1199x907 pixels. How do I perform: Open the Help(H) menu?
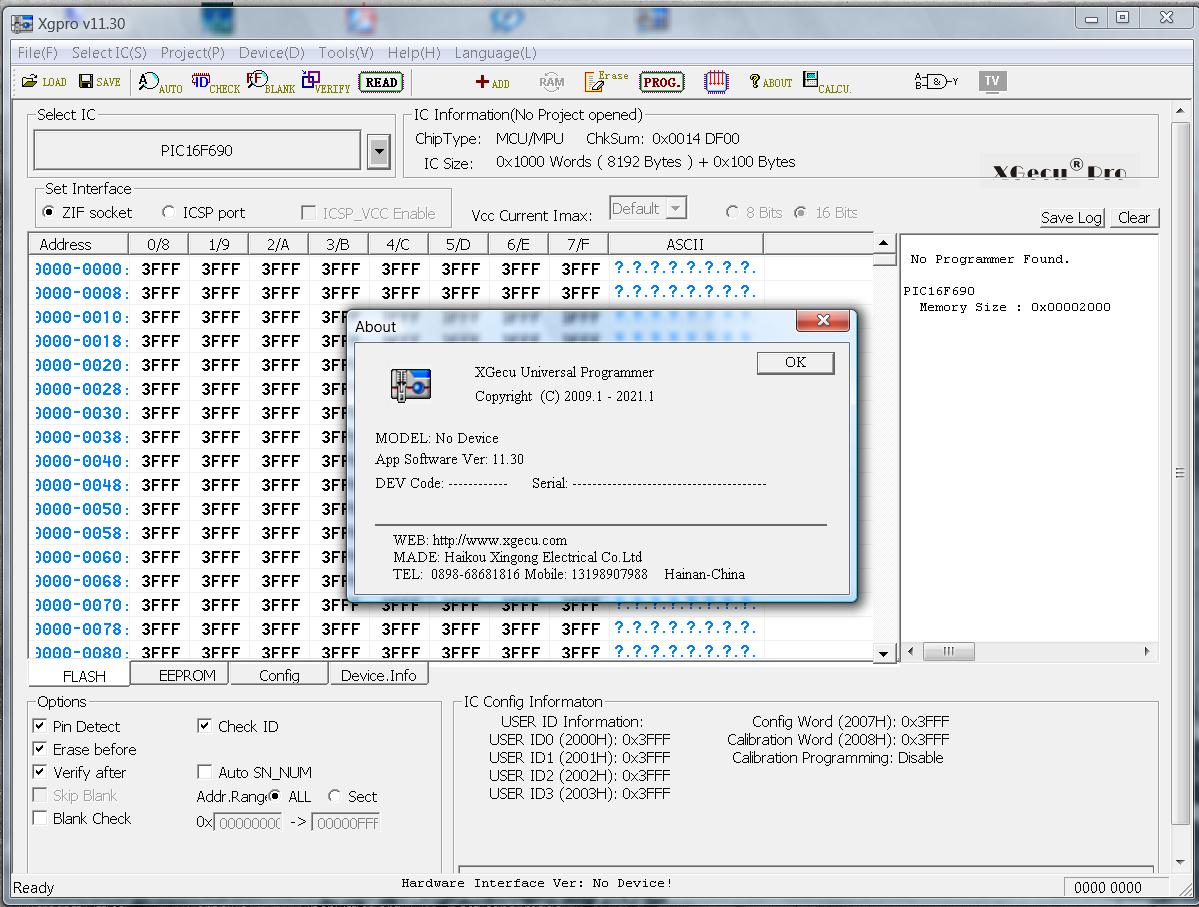(414, 53)
